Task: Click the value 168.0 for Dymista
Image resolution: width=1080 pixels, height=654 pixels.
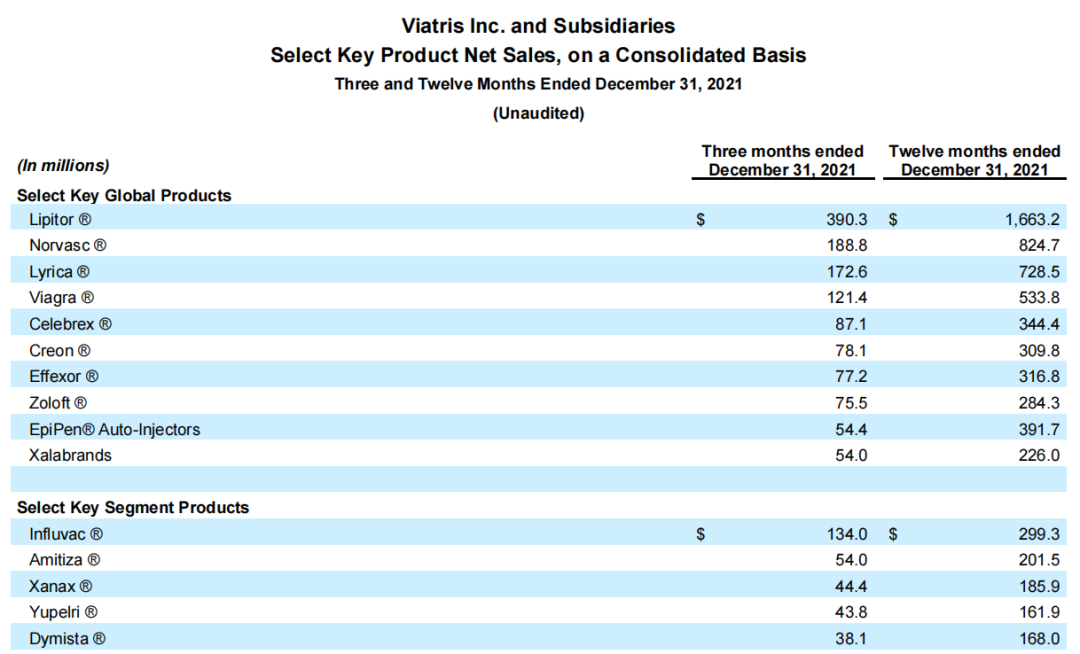Action: tap(1039, 639)
